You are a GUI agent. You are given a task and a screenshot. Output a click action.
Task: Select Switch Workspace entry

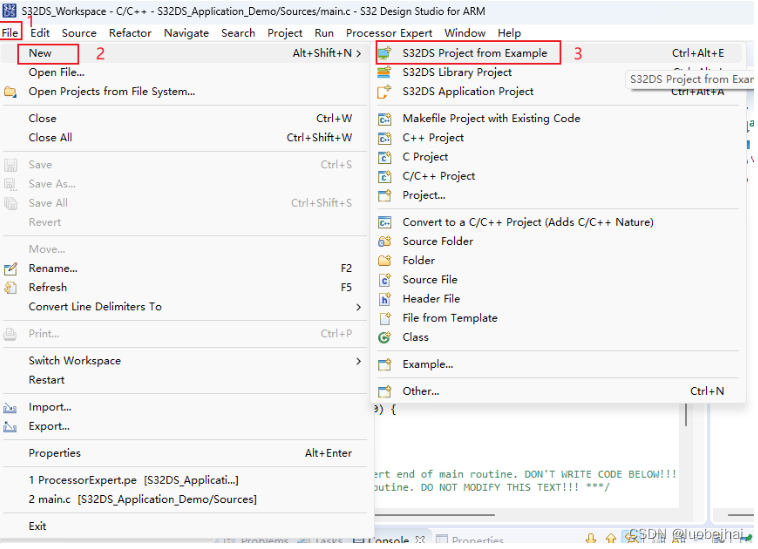click(x=184, y=361)
